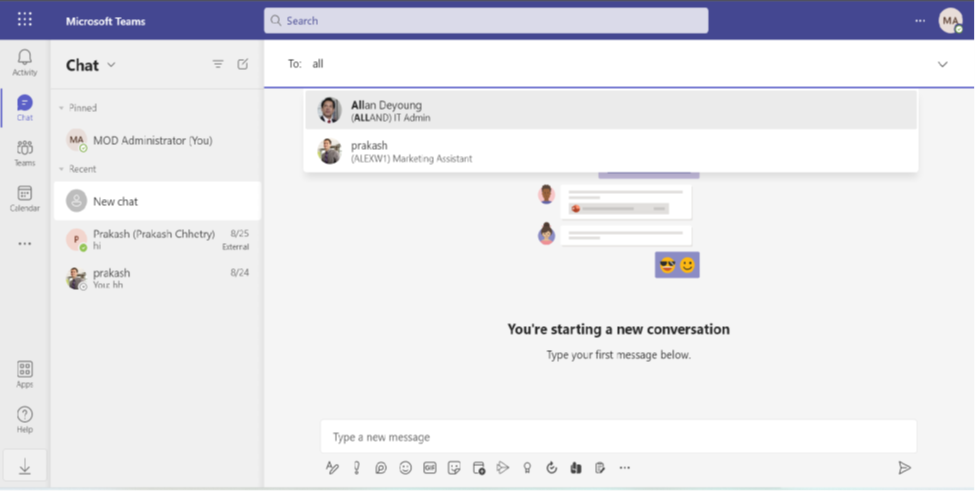Open the emoji picker
The height and width of the screenshot is (491, 975).
(x=405, y=468)
